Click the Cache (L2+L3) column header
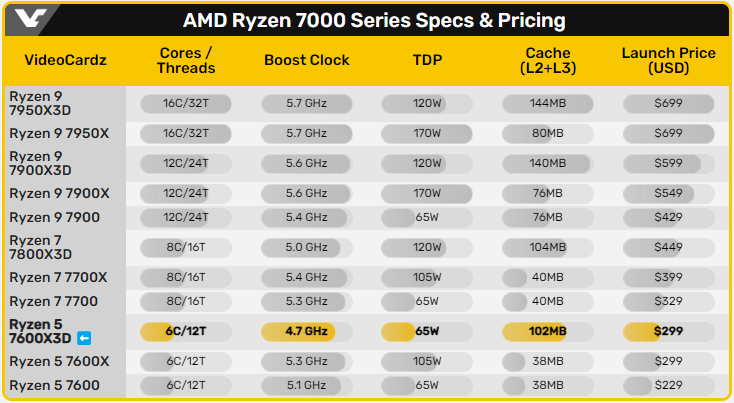734x403 pixels. coord(547,60)
